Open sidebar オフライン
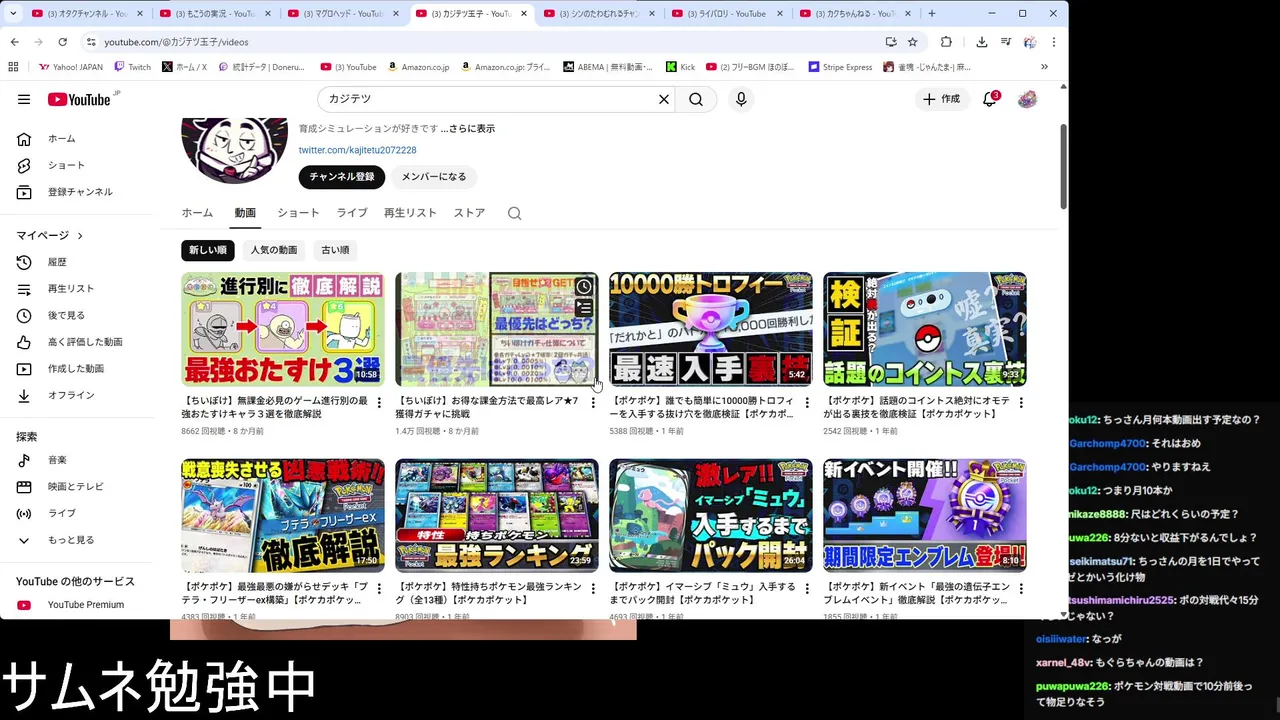 (70, 395)
